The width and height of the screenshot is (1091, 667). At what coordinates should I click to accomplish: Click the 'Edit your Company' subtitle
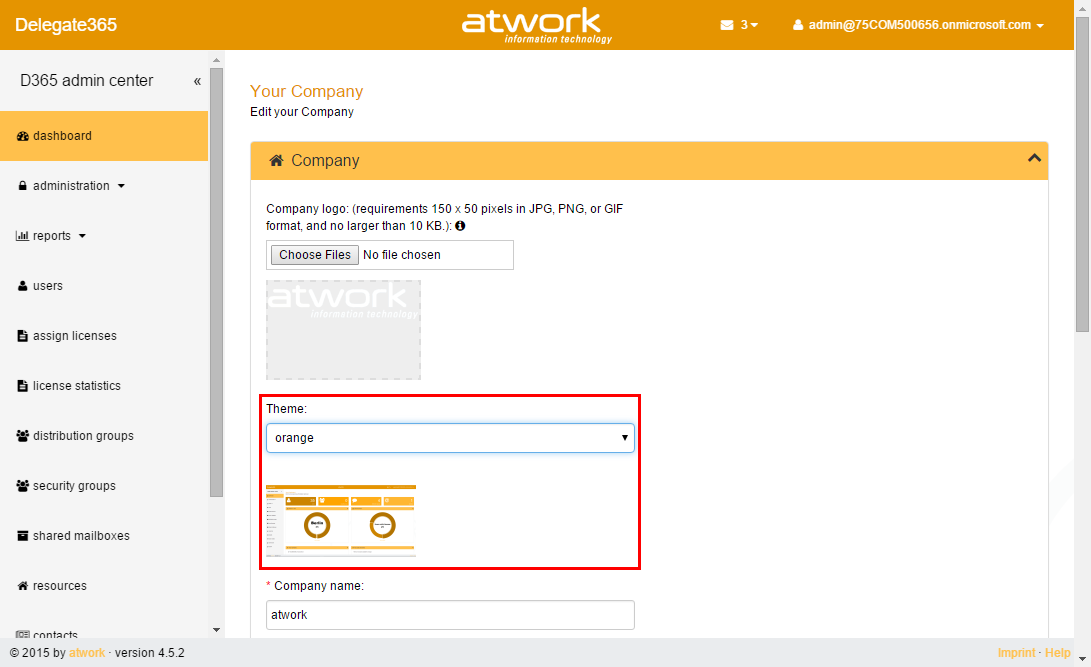(302, 112)
